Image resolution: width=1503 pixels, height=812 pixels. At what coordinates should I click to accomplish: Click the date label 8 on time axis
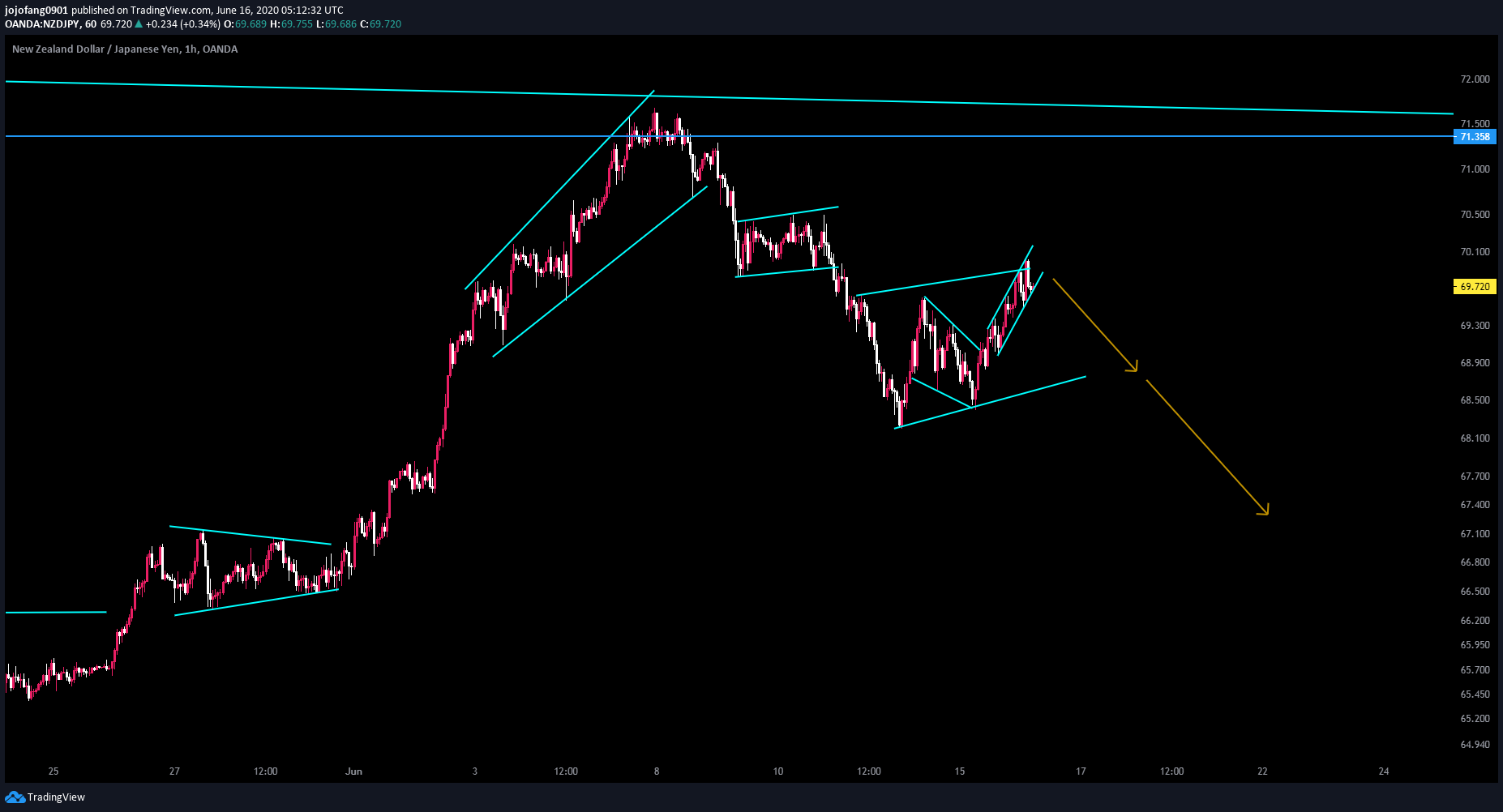657,771
